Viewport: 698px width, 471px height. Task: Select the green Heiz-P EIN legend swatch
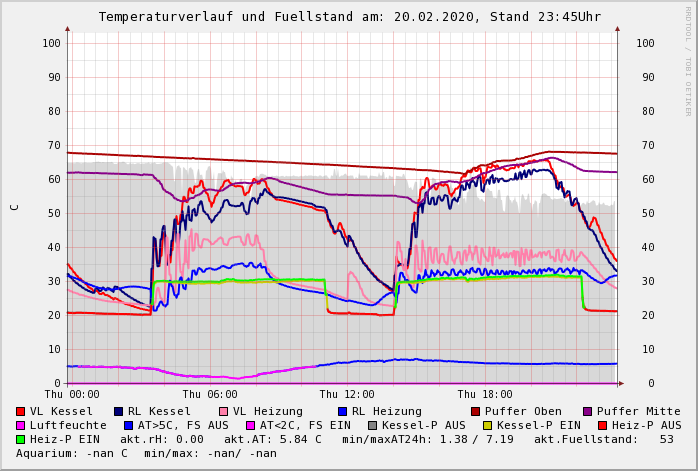tap(21, 439)
